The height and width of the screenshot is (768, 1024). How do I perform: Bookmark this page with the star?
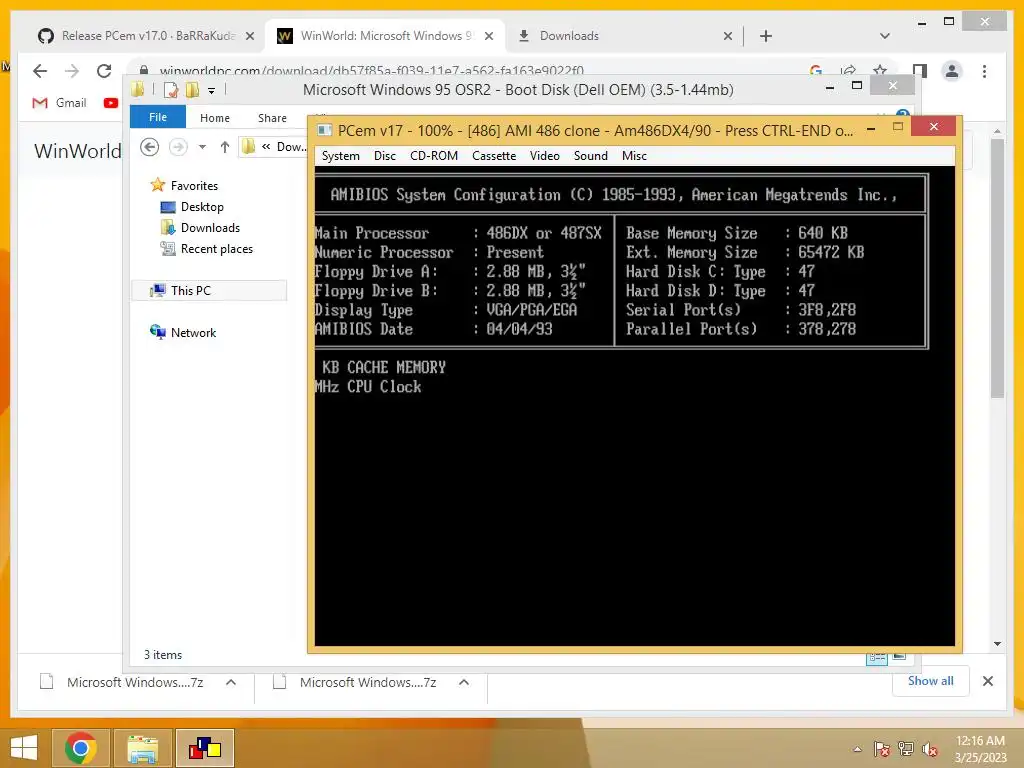point(880,71)
